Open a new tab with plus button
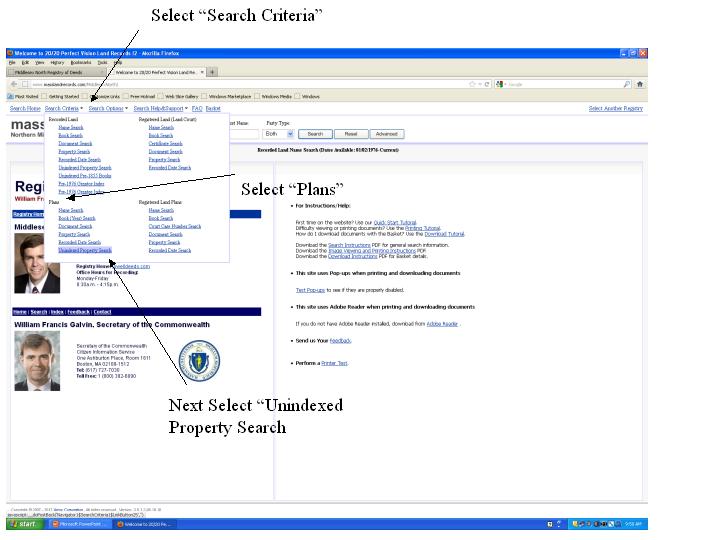 pyautogui.click(x=212, y=72)
